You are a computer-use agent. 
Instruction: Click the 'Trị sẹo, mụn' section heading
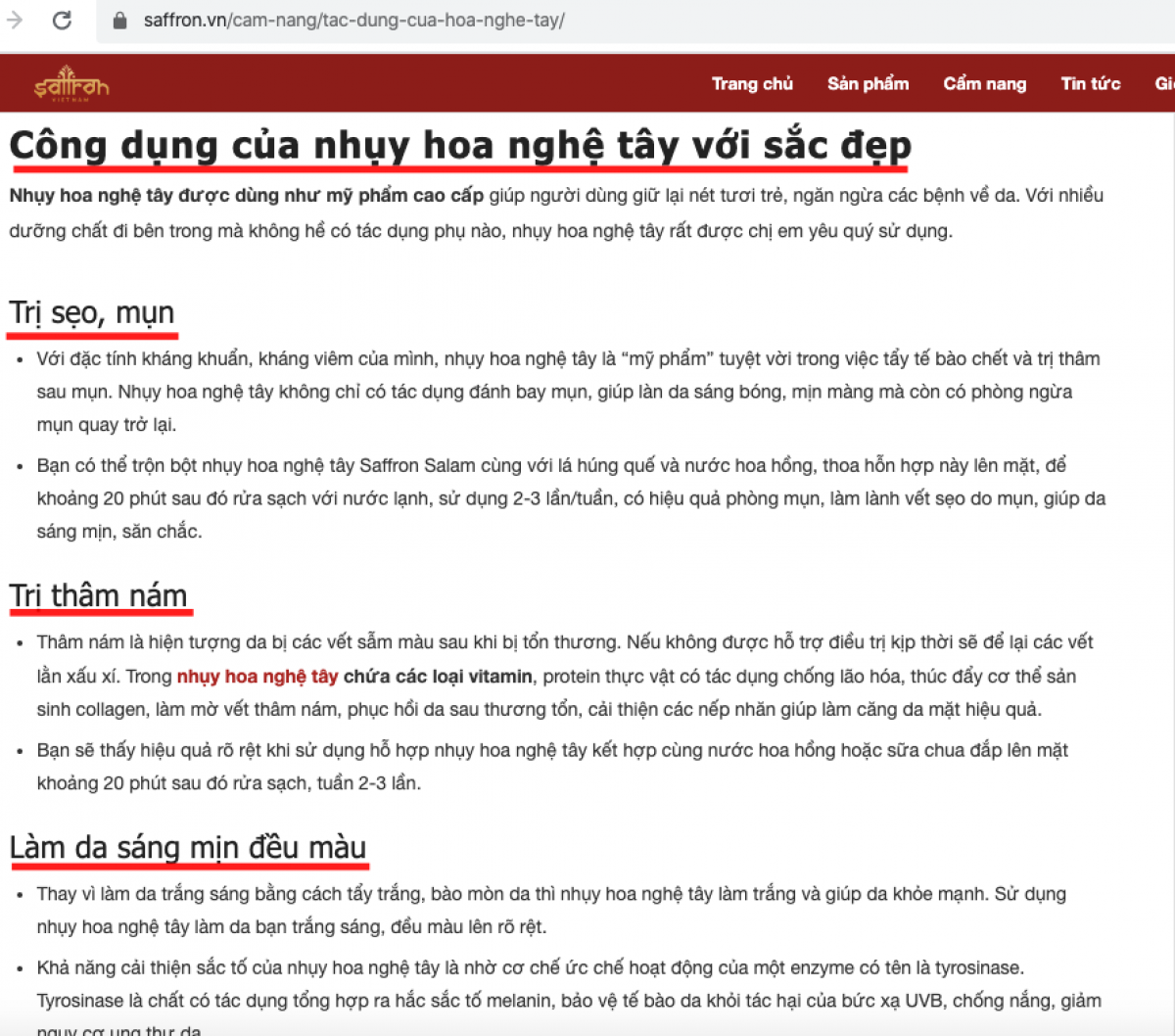pyautogui.click(x=92, y=313)
